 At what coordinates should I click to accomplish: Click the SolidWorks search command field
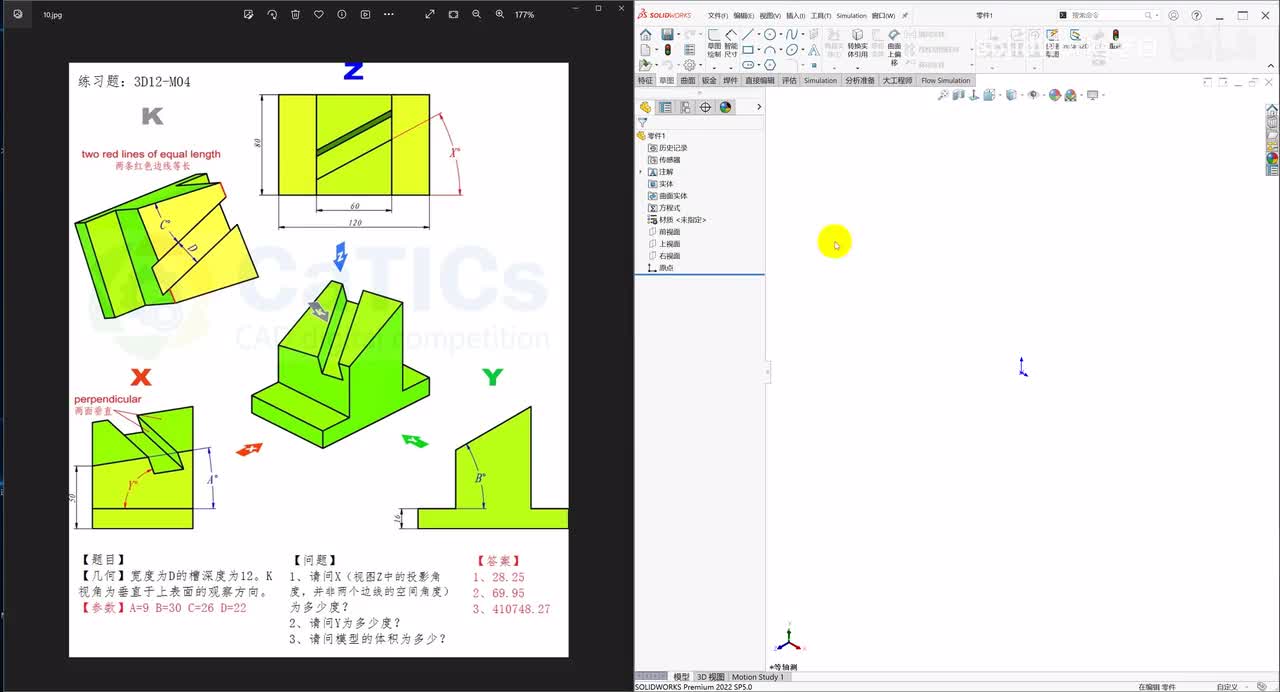click(x=1106, y=15)
